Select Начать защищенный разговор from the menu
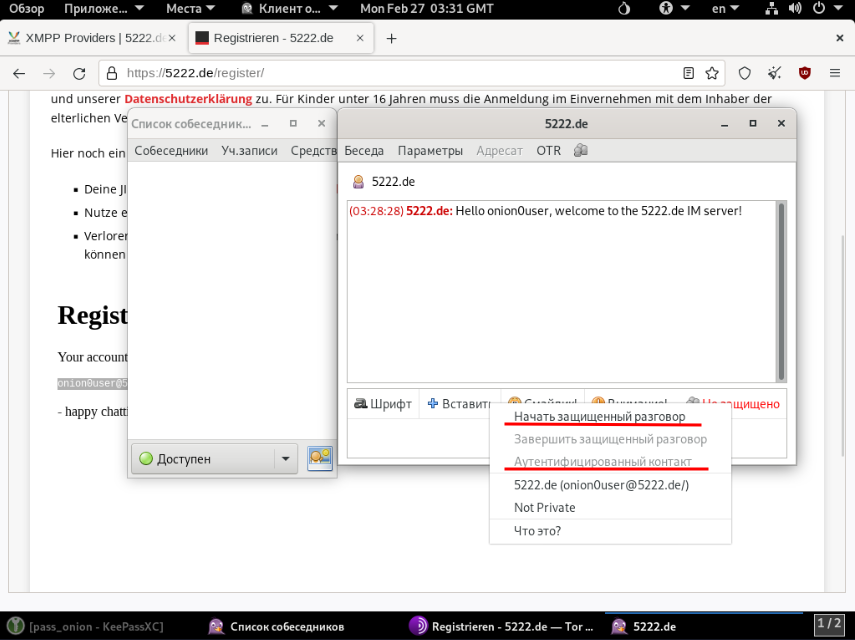Image resolution: width=855 pixels, height=640 pixels. [599, 416]
